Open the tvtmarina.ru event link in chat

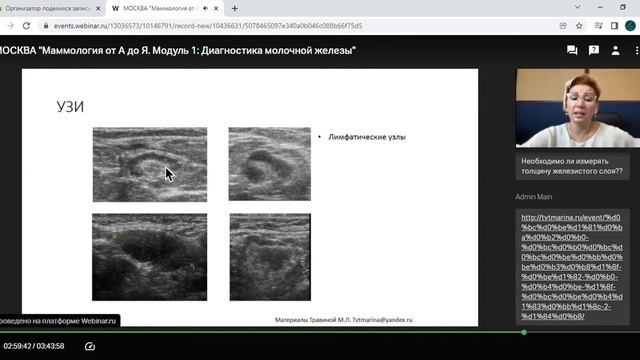[572, 267]
